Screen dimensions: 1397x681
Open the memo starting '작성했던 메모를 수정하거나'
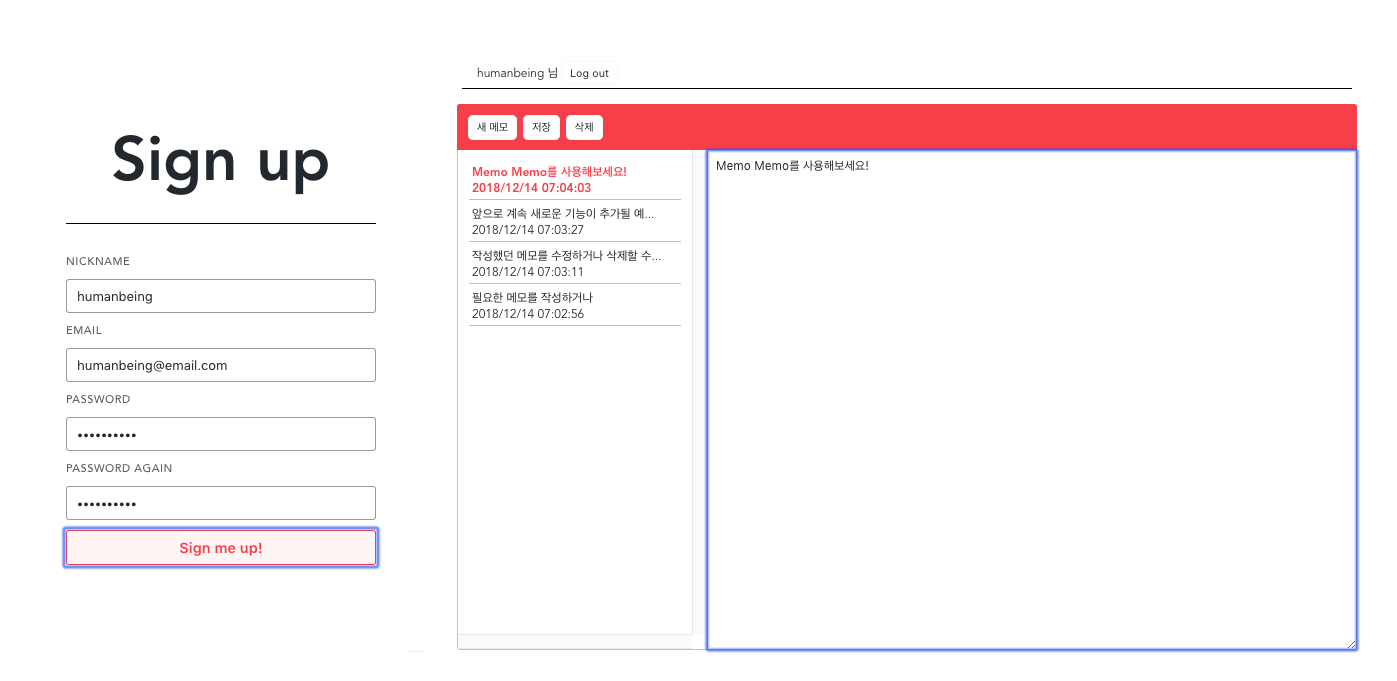pos(575,263)
